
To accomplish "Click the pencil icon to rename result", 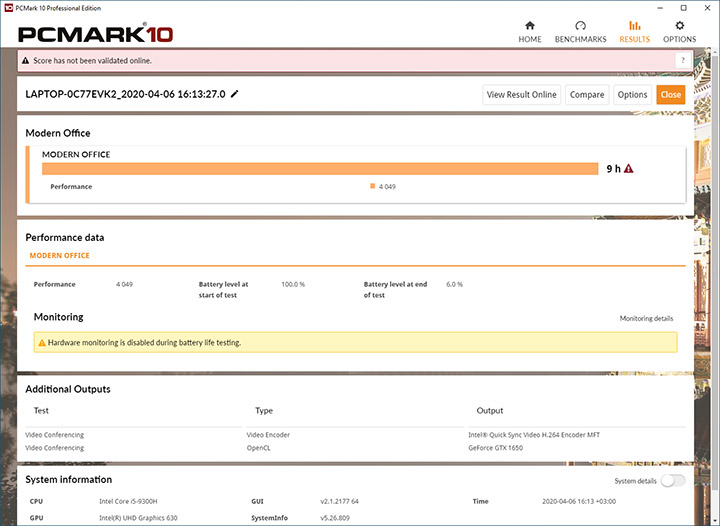I will 235,94.
